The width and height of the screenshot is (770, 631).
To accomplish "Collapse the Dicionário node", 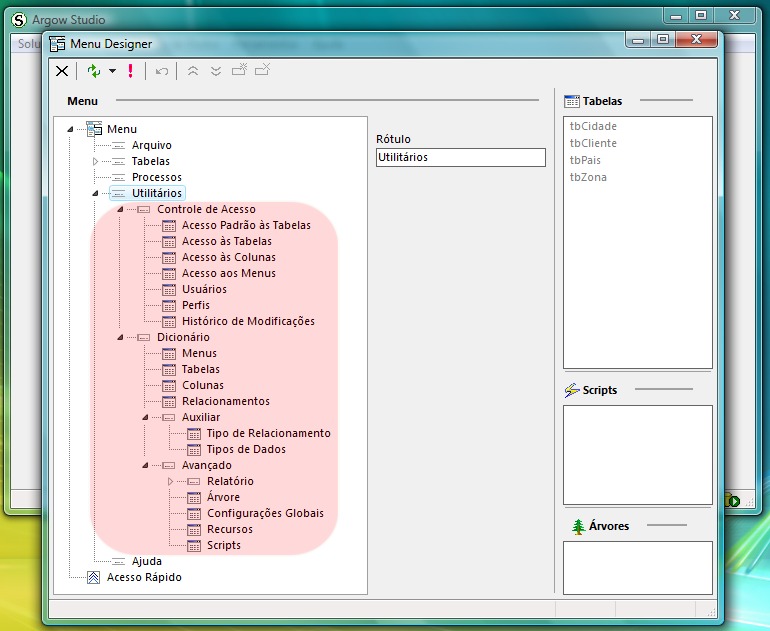I will point(120,337).
